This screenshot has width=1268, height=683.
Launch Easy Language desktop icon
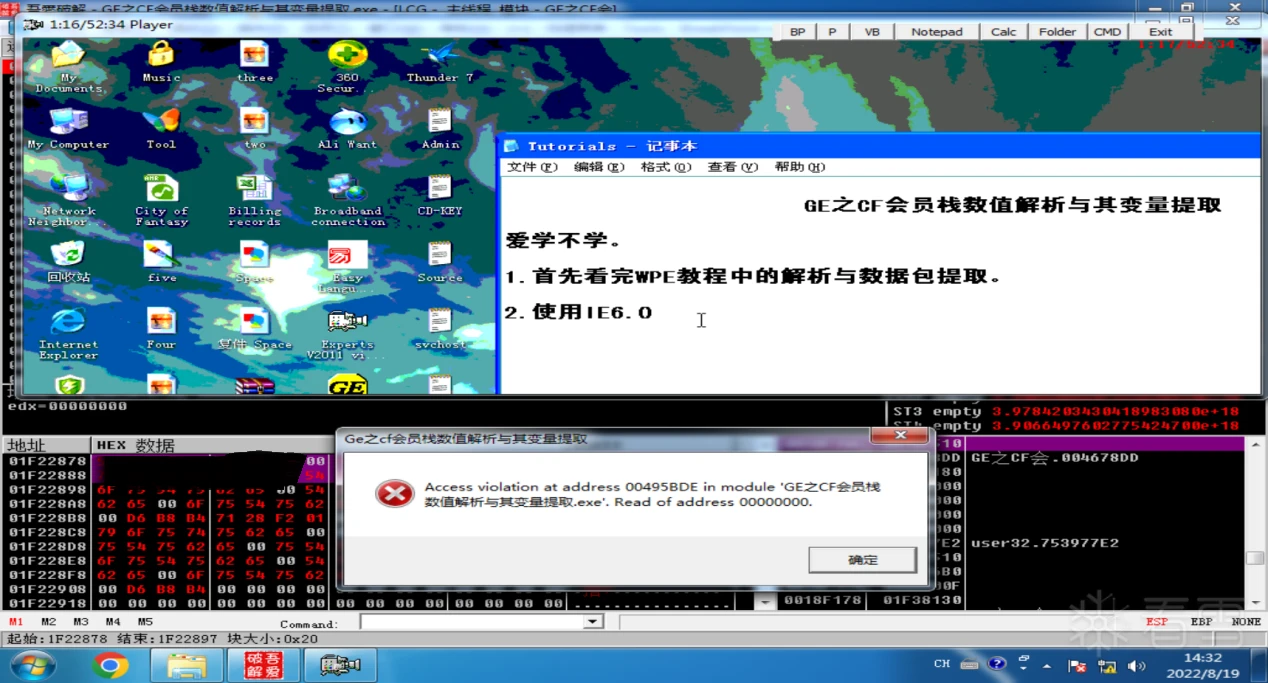point(347,267)
